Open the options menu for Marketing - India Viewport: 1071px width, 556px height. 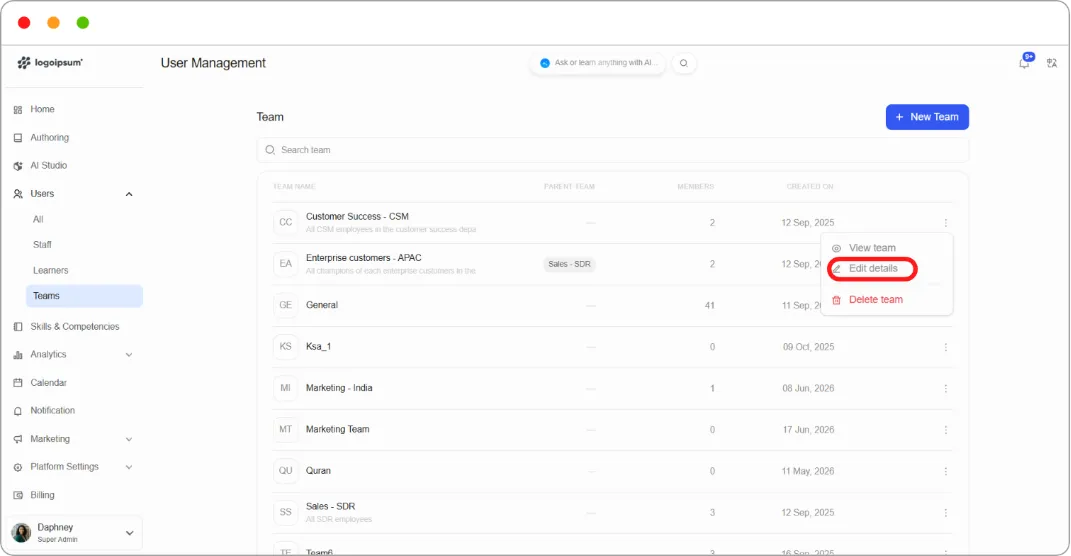(945, 389)
